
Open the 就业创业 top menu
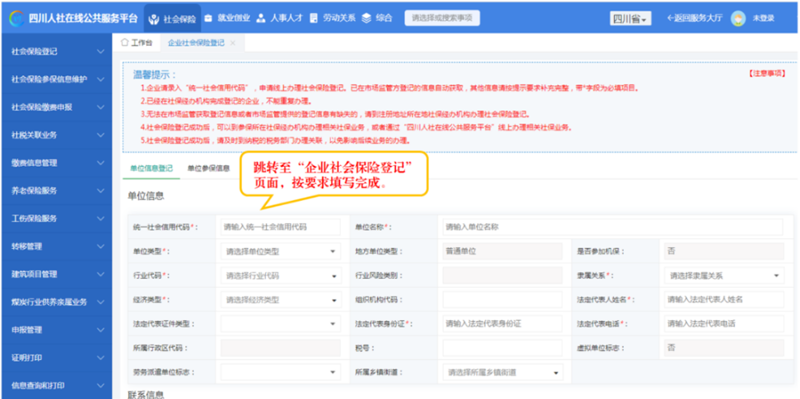227,18
